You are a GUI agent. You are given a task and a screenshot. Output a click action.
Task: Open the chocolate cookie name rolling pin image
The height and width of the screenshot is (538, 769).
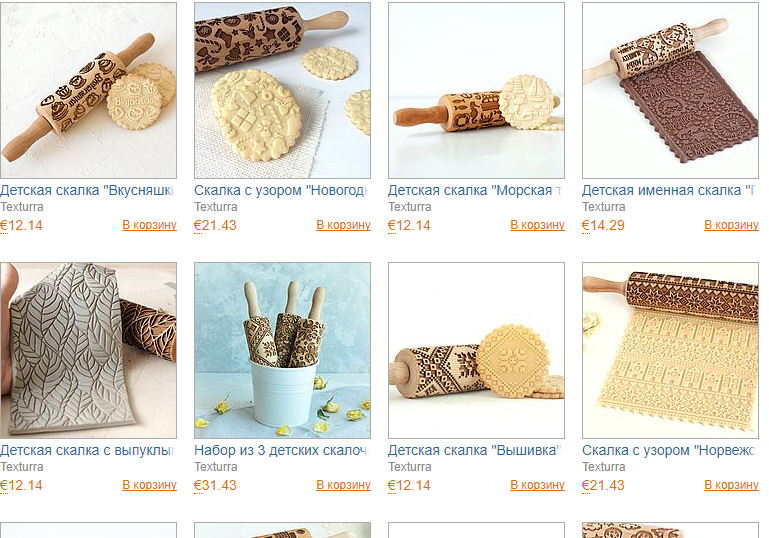click(670, 90)
